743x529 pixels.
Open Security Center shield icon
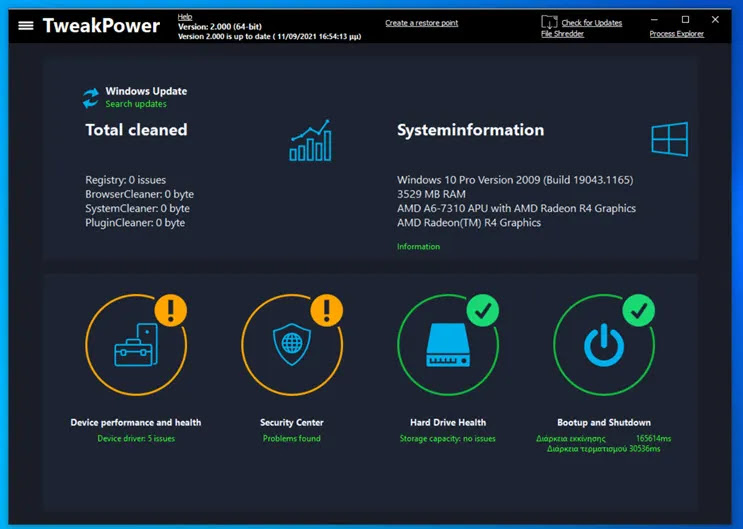(292, 344)
